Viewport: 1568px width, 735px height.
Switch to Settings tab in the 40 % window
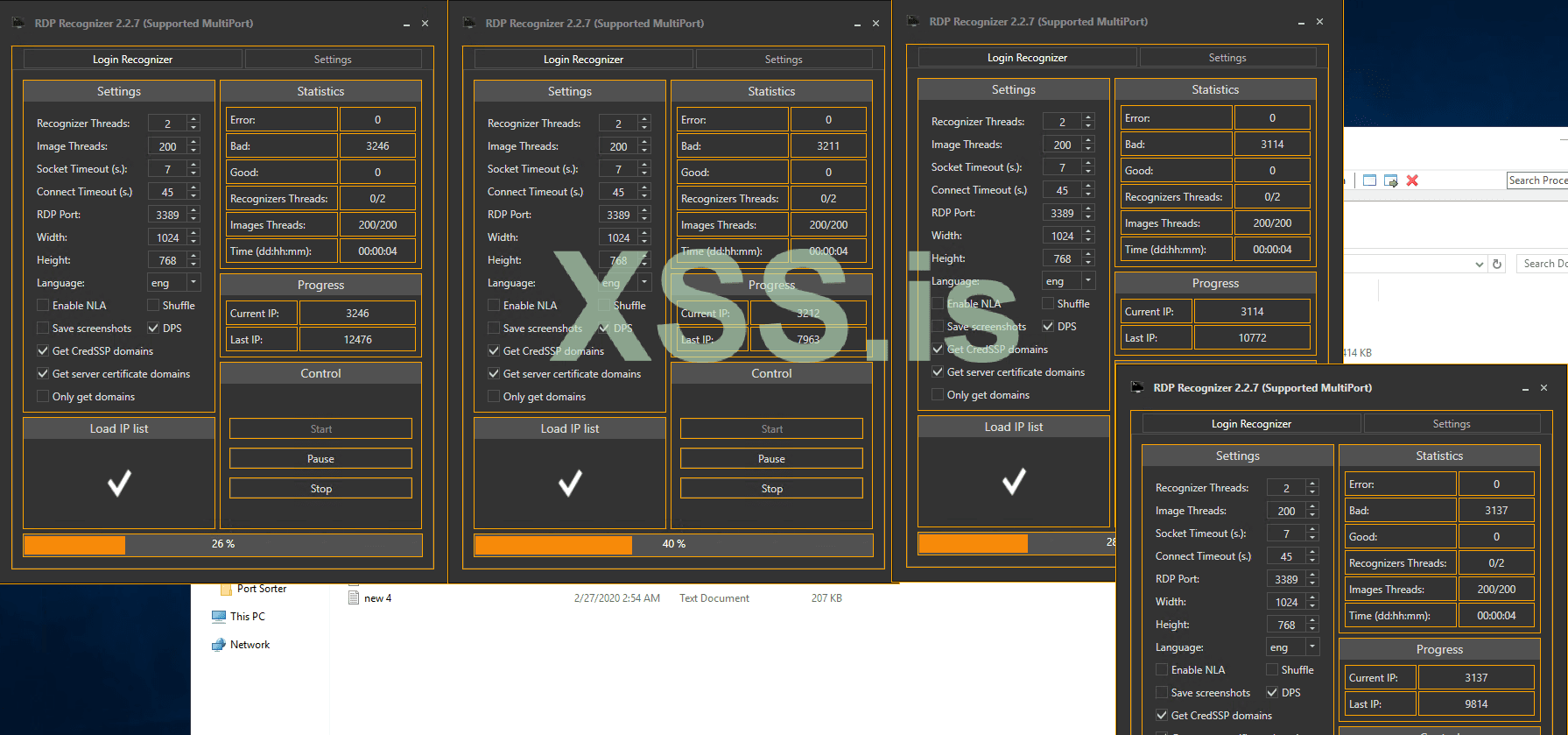tap(784, 60)
